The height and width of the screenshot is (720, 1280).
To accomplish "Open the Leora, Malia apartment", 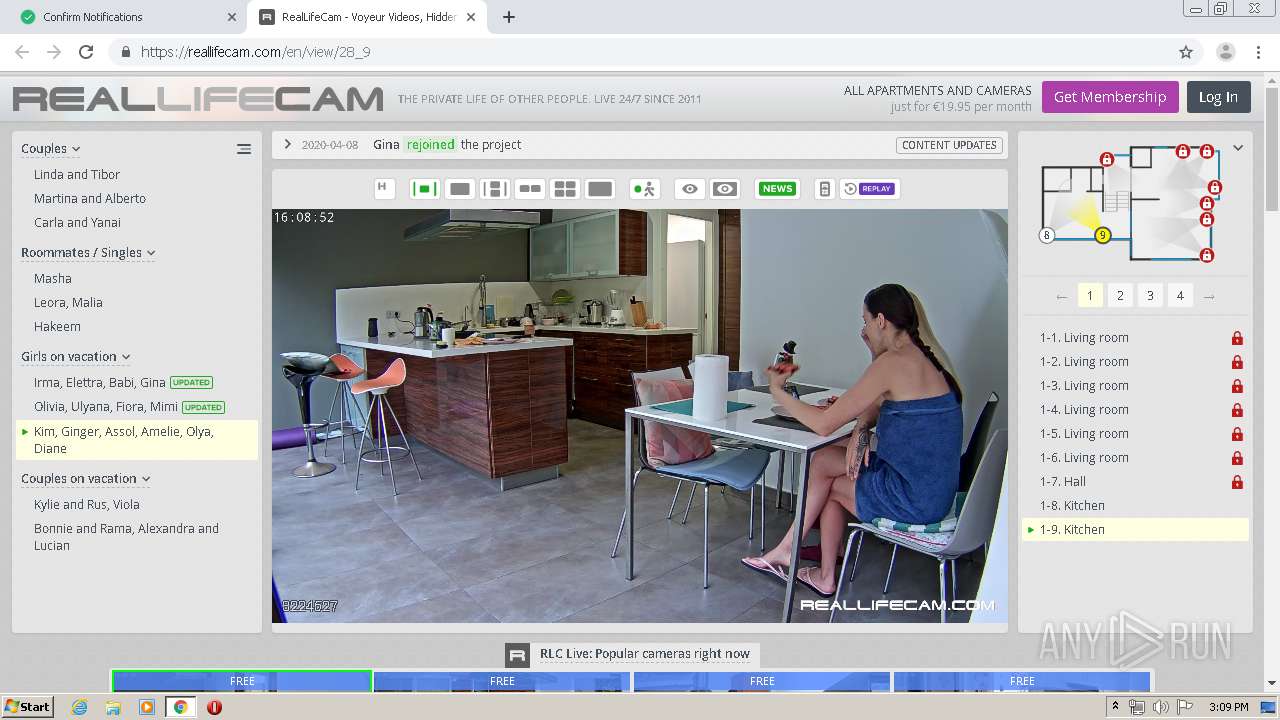I will (68, 302).
